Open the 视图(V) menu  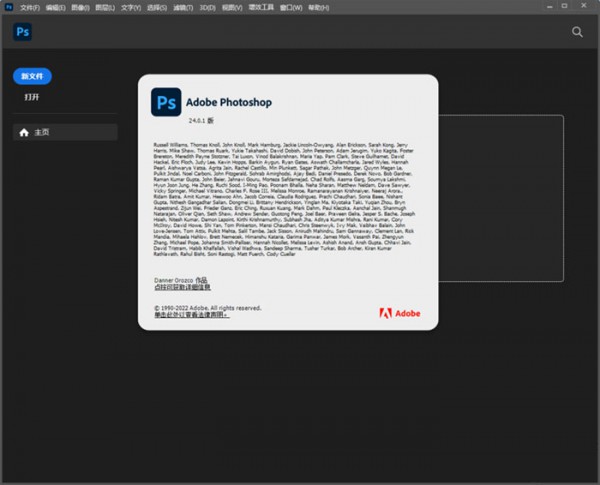pos(232,8)
